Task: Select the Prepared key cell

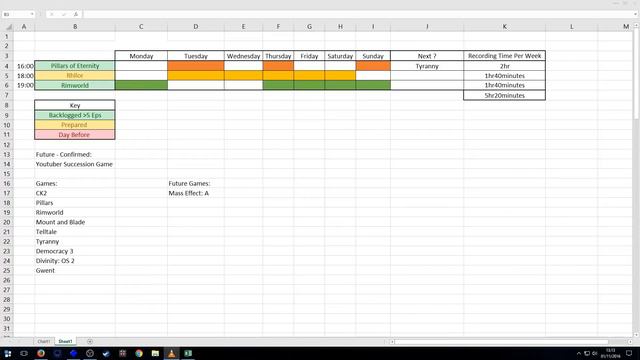Action: [x=75, y=125]
